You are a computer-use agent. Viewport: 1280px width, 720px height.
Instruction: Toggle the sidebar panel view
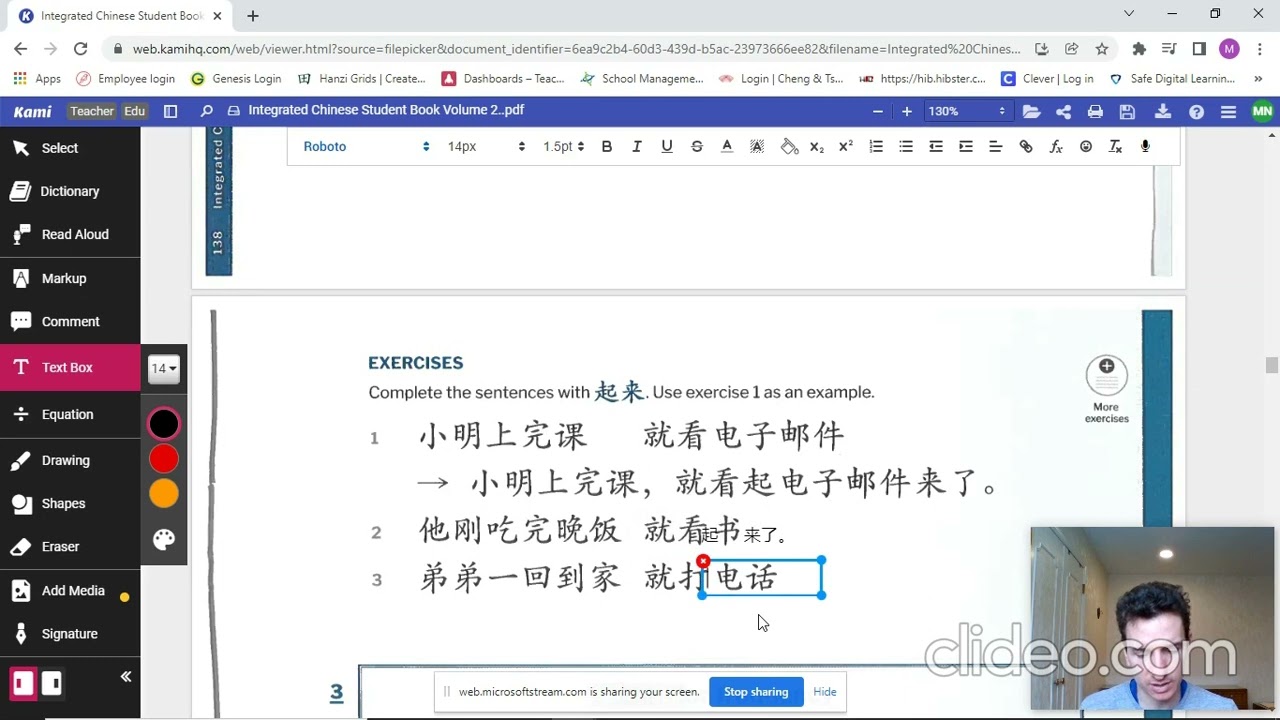(x=171, y=111)
